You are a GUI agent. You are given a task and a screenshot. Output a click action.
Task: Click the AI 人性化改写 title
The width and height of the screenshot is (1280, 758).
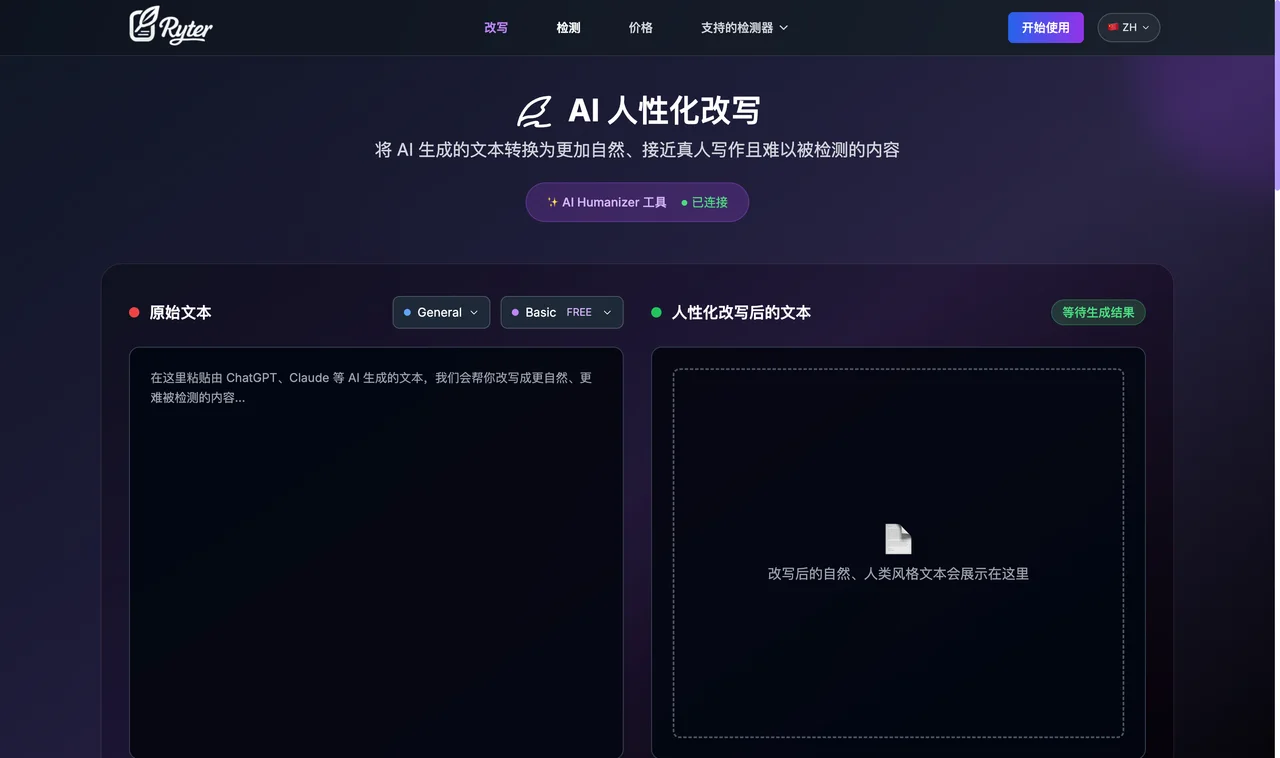[664, 111]
